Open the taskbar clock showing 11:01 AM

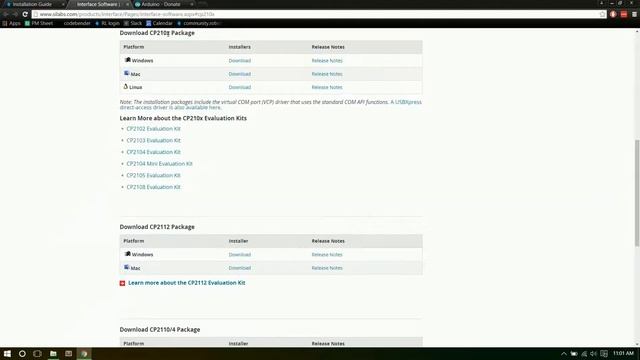pyautogui.click(x=623, y=353)
